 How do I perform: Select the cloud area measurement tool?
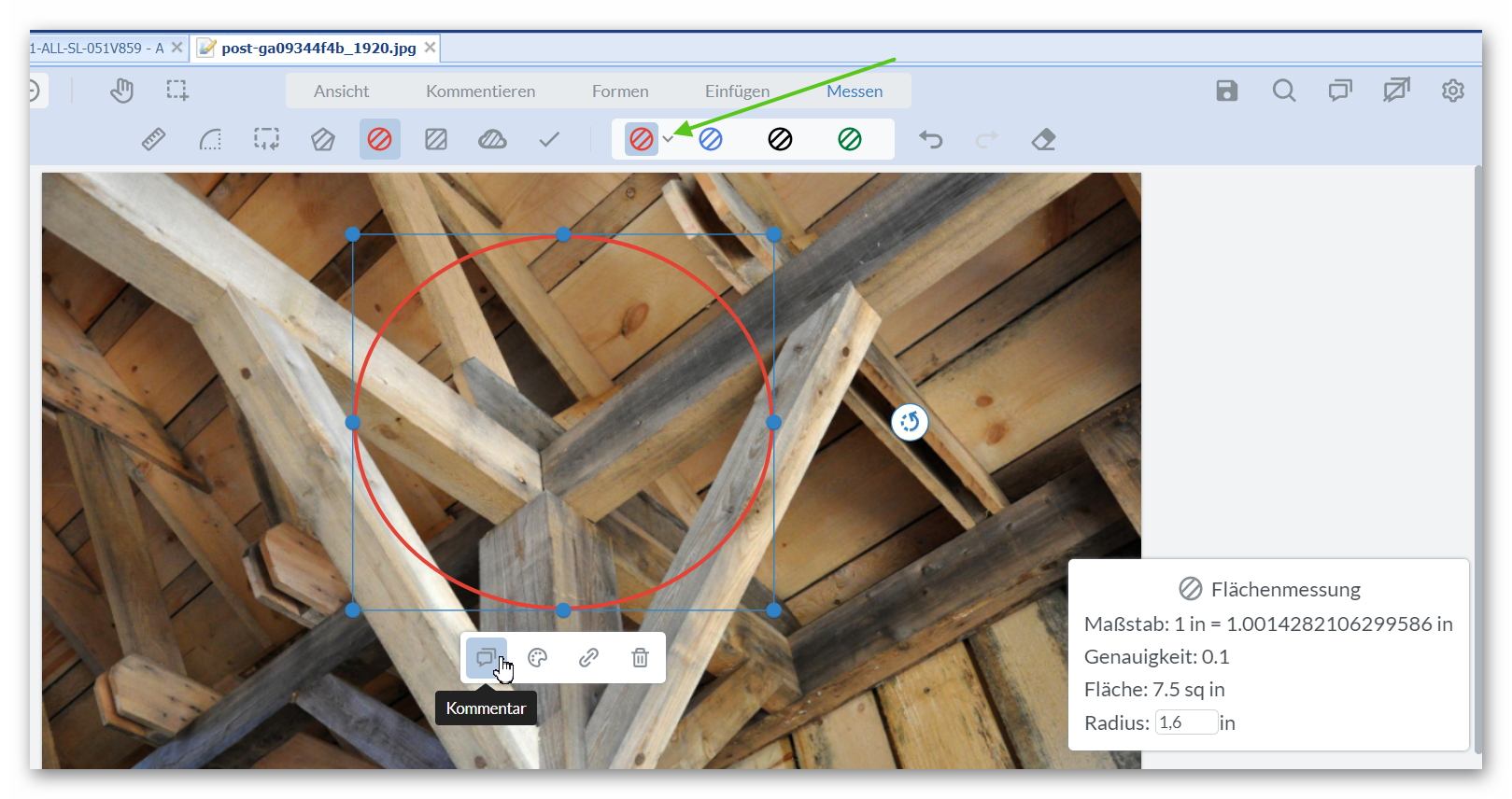pos(492,140)
